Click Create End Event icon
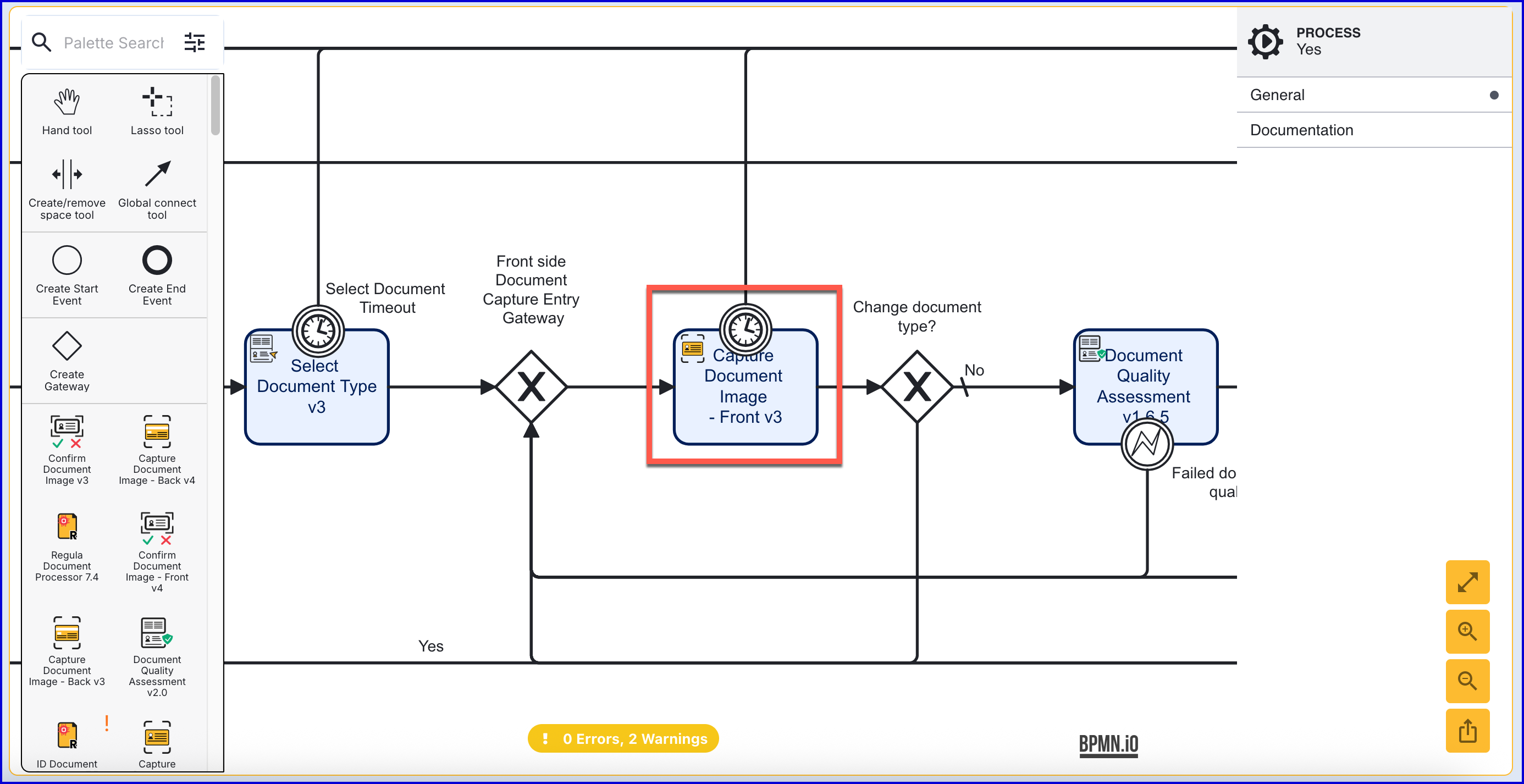 click(157, 261)
